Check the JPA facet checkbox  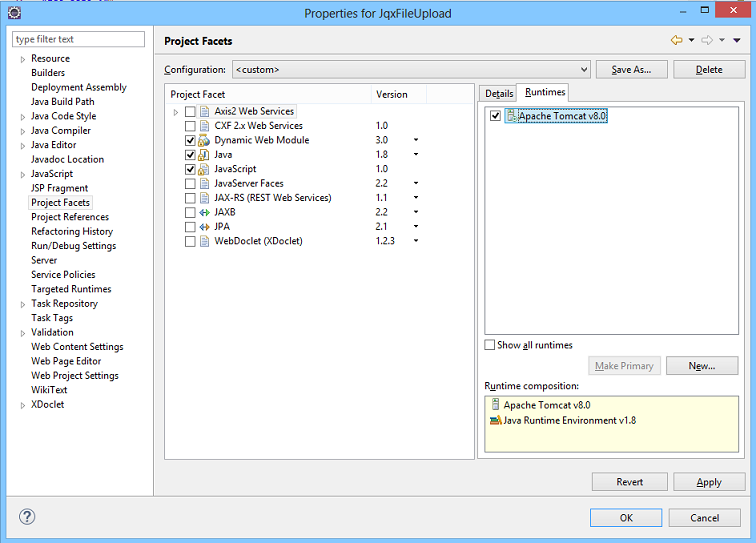[x=190, y=227]
